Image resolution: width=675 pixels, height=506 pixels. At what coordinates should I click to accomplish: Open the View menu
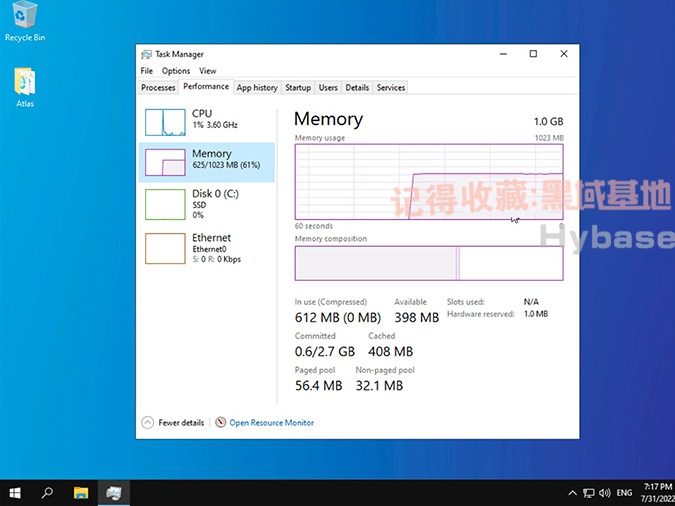pos(207,71)
